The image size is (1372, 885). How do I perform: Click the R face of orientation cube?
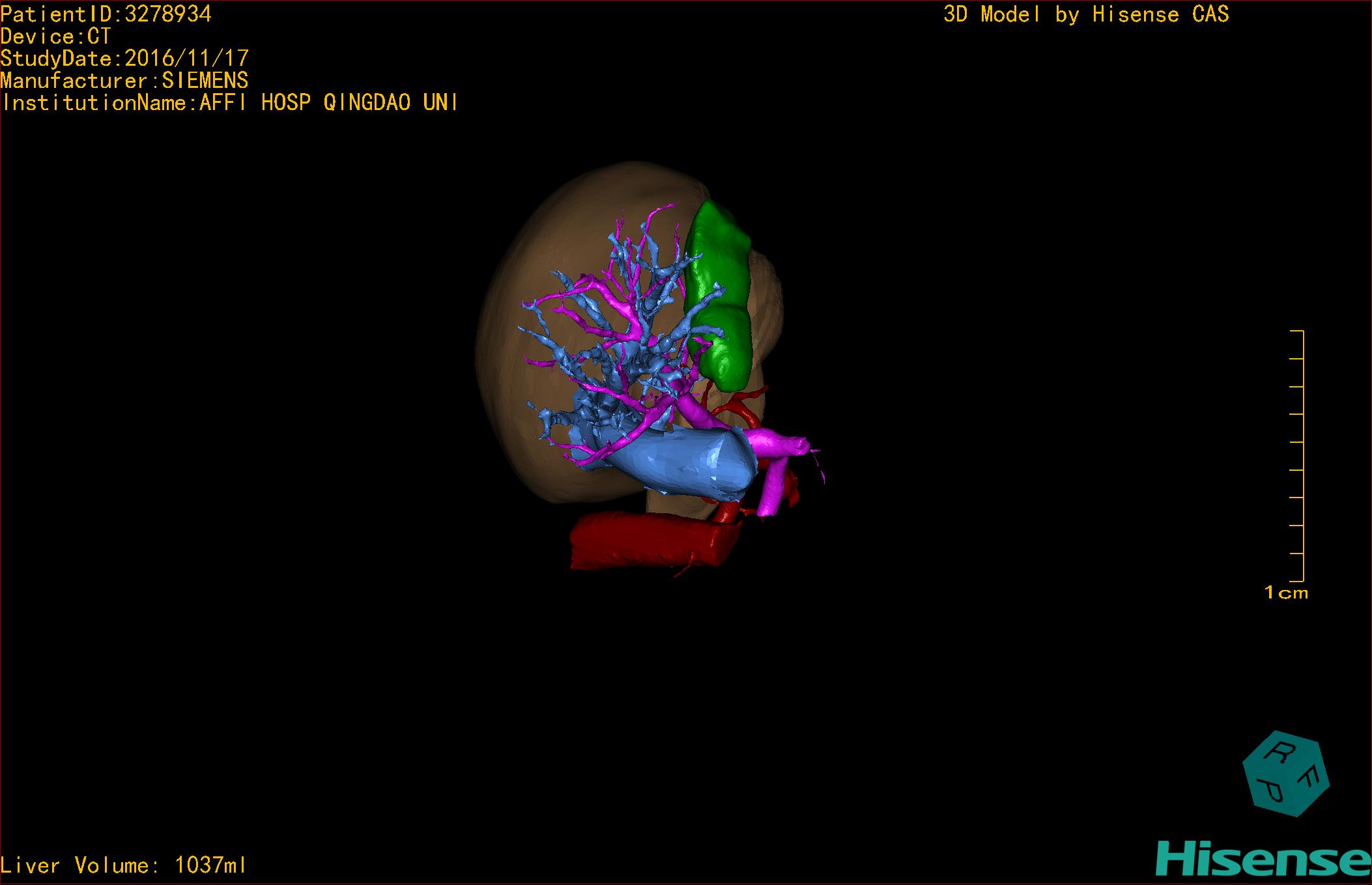coord(1281,753)
